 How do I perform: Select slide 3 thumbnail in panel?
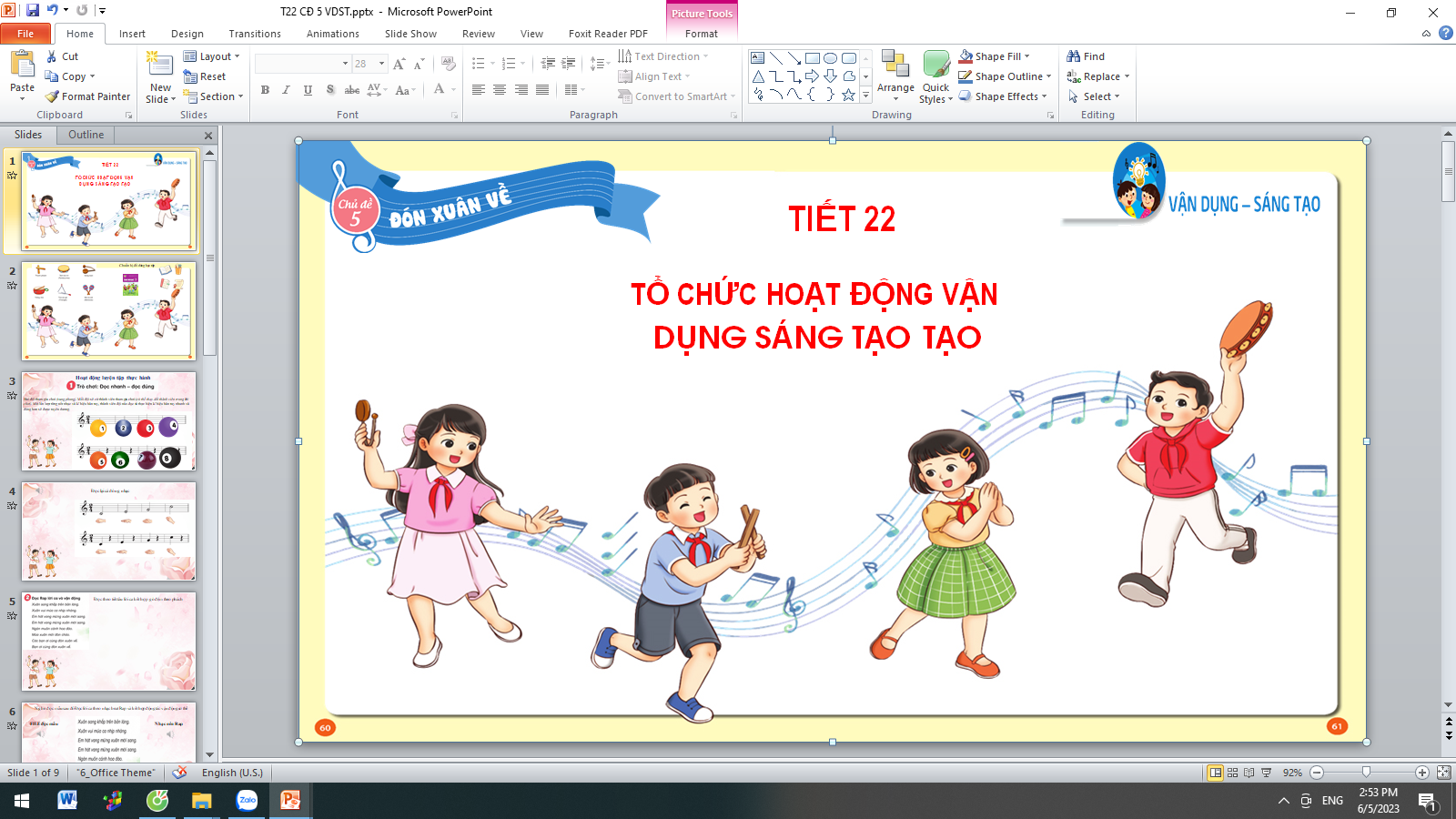pos(108,420)
